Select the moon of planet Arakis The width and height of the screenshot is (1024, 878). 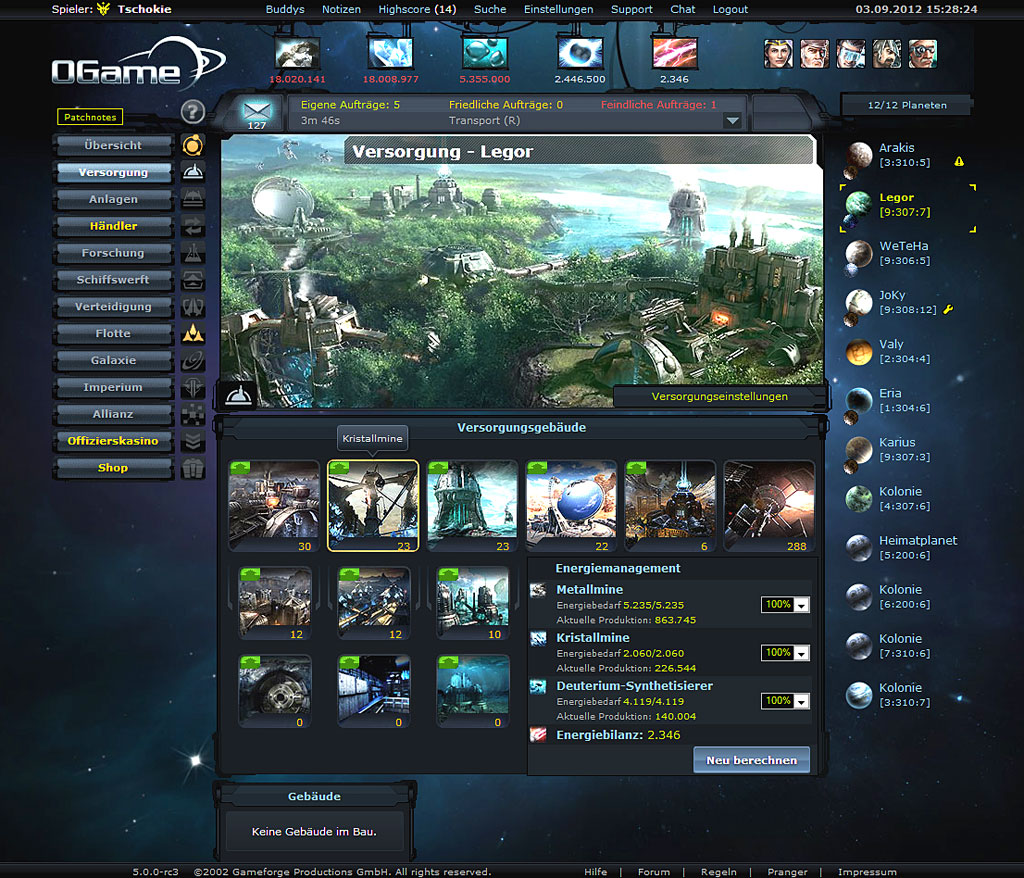tap(850, 172)
